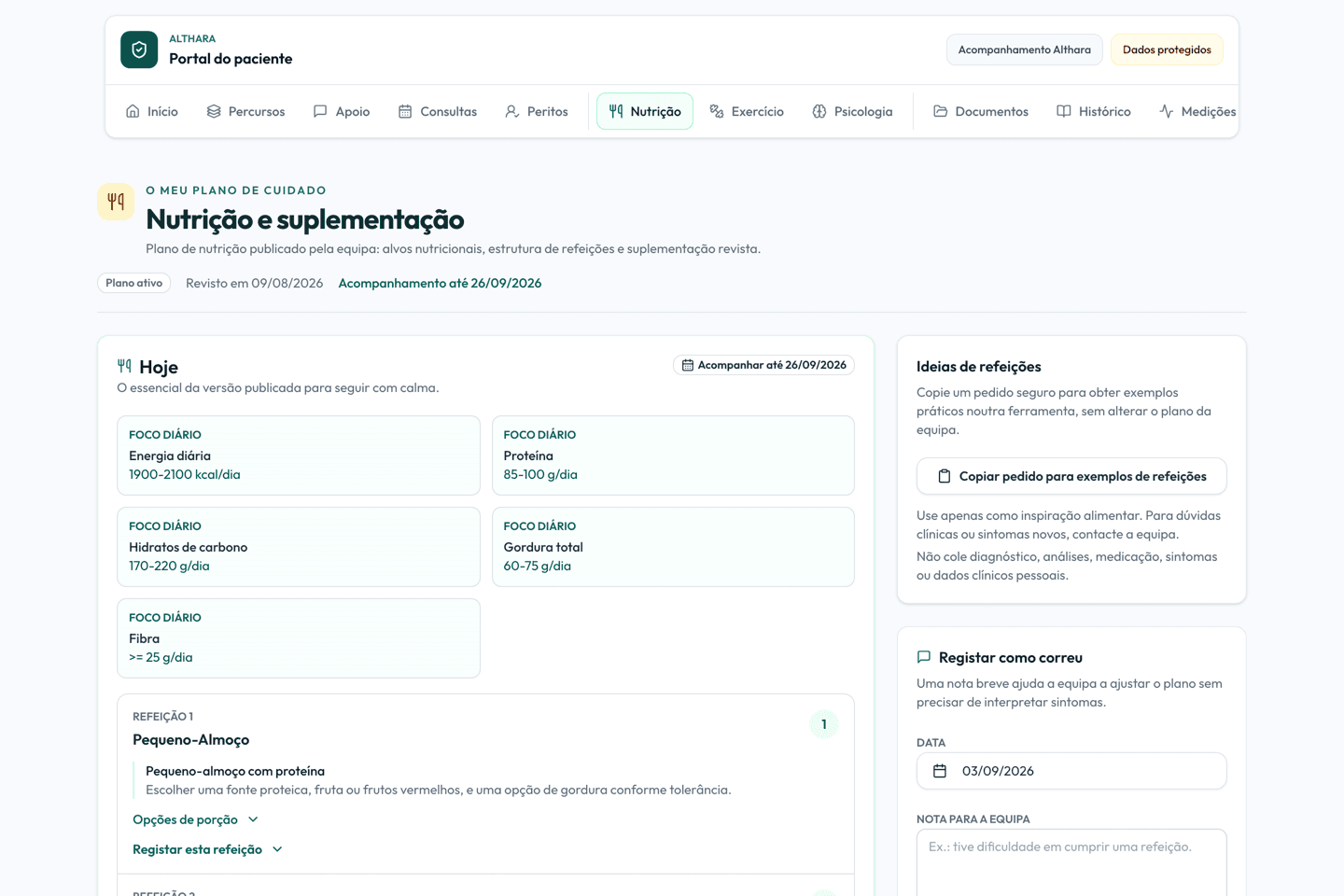Image resolution: width=1344 pixels, height=896 pixels.
Task: Click the pulse icon beside Medições
Action: pos(1167,111)
